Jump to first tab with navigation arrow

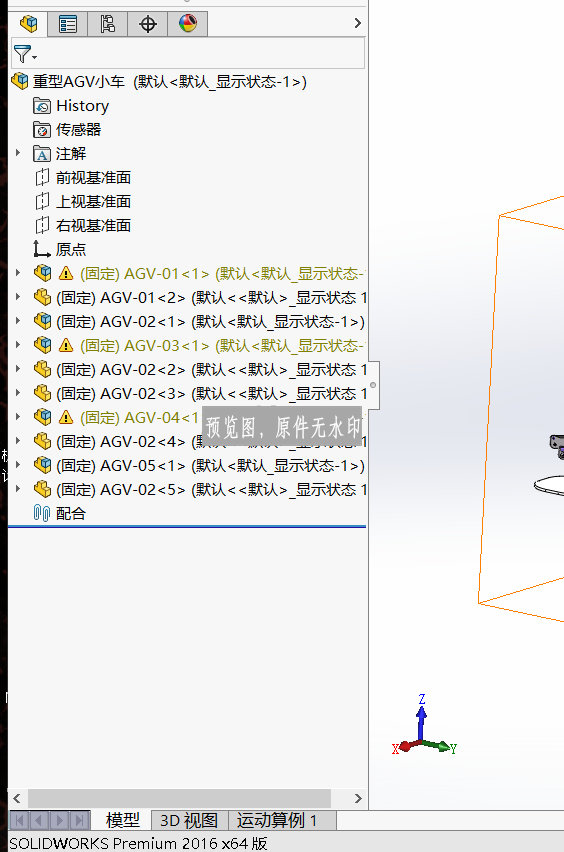tap(19, 820)
